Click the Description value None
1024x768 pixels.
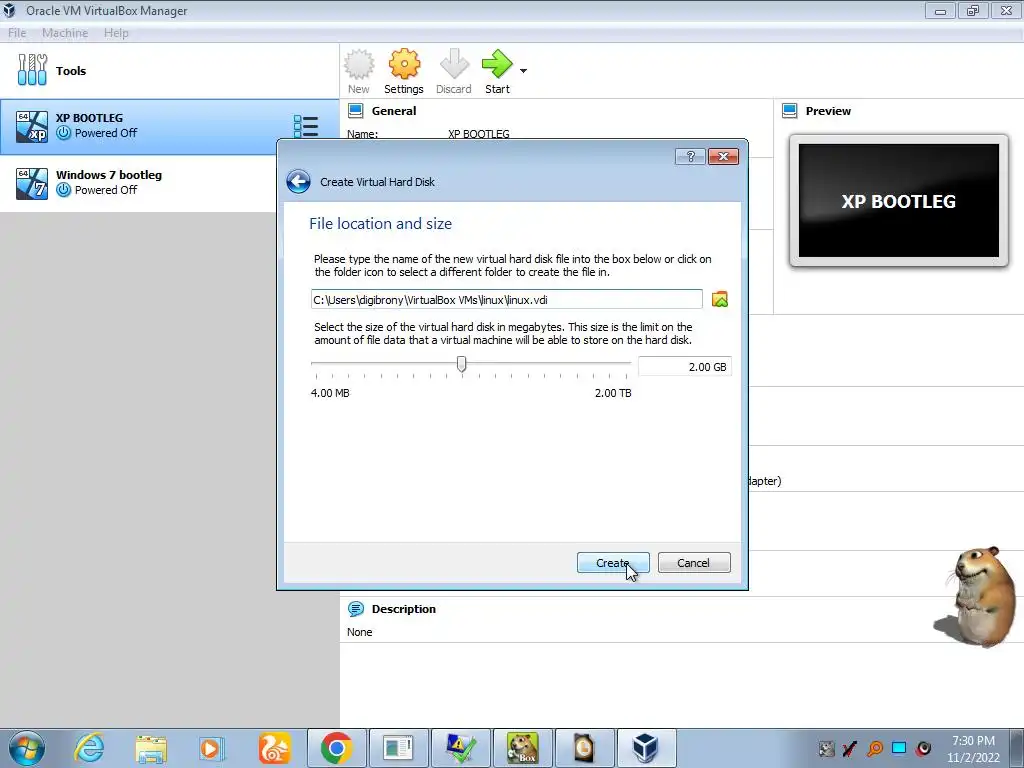pos(360,632)
